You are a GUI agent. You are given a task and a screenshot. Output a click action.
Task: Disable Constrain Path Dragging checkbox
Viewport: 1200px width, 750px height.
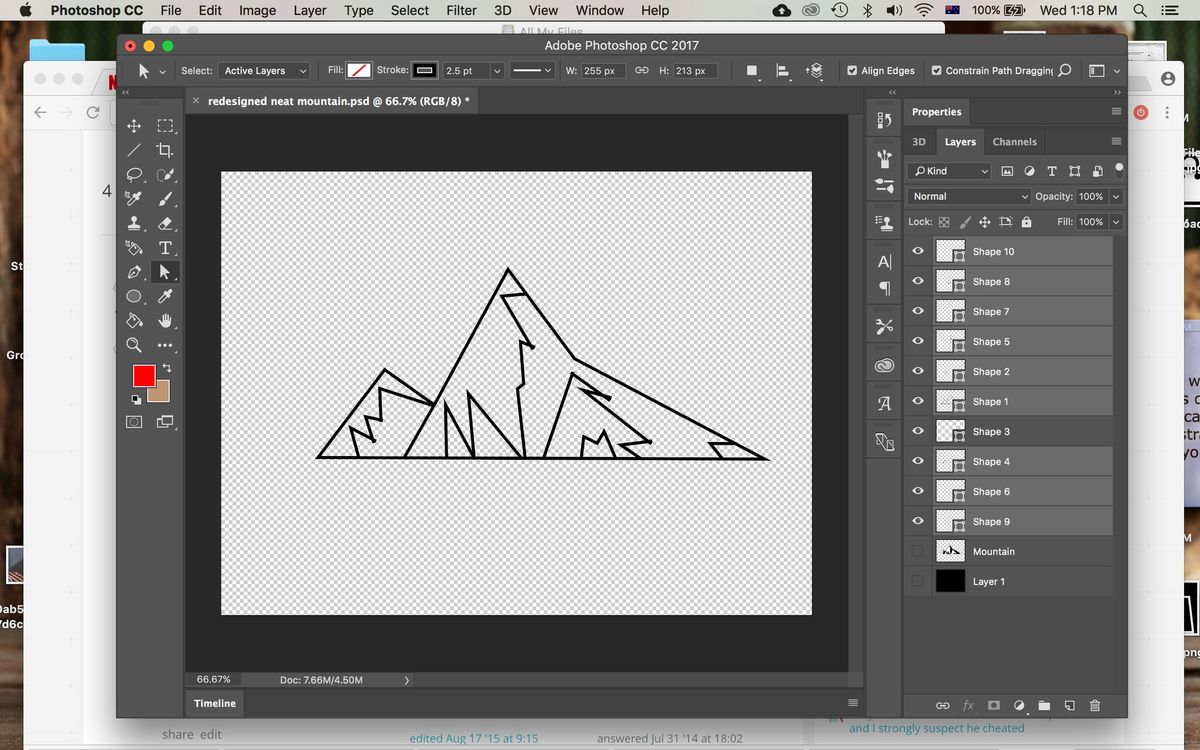(x=936, y=71)
